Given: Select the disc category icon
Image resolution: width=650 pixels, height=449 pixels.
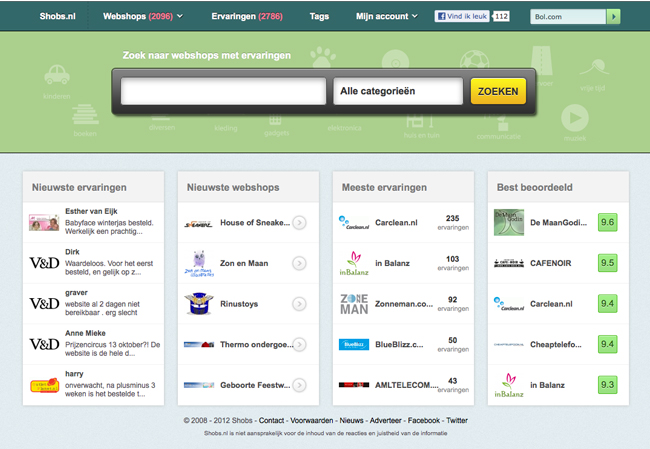Looking at the screenshot, I should [395, 59].
